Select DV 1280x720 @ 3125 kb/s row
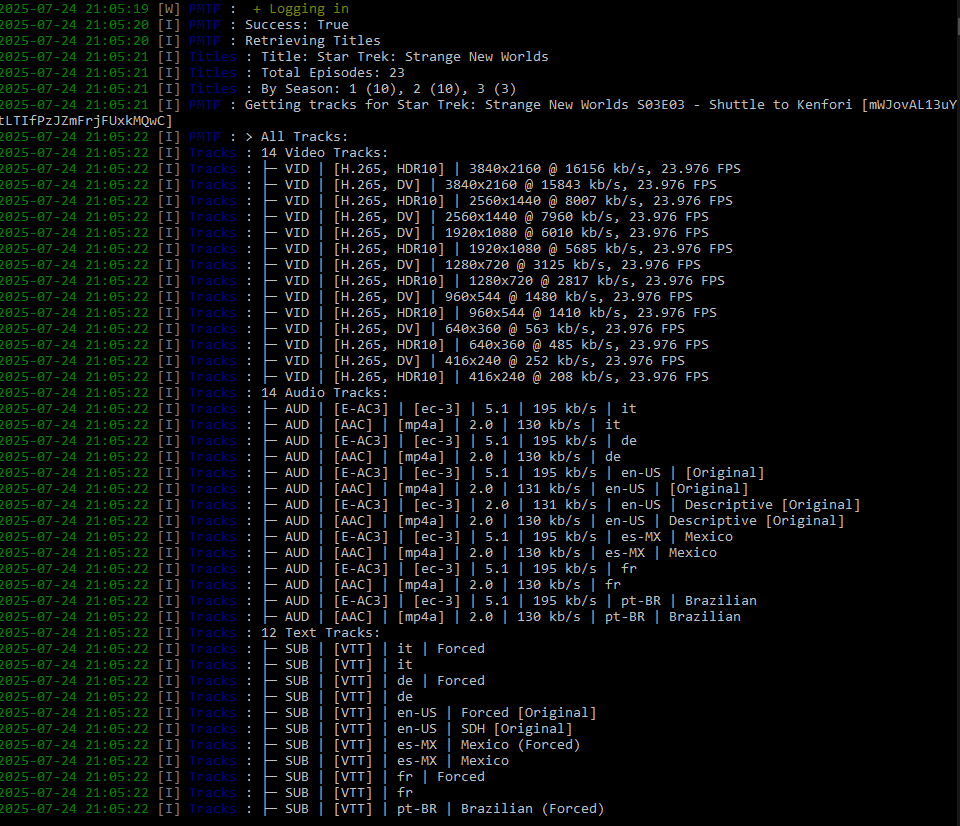Viewport: 960px width, 826px height. click(482, 265)
